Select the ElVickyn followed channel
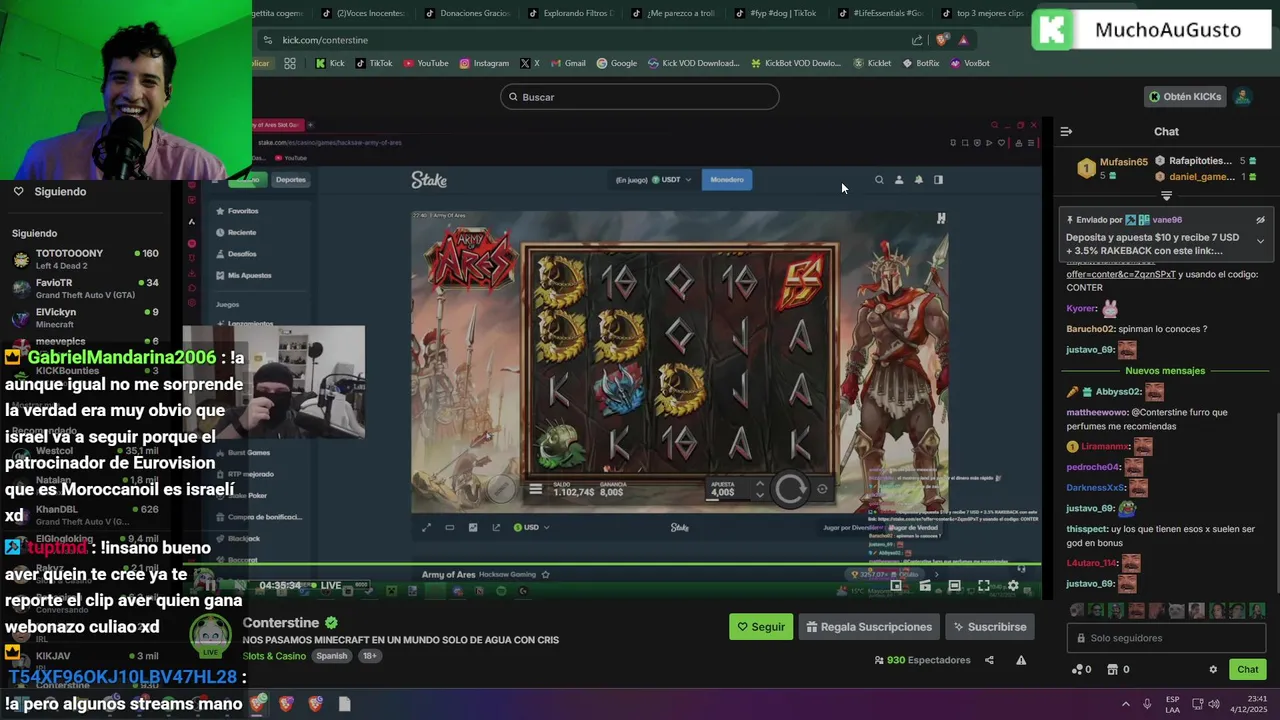This screenshot has height=720, width=1280. point(85,317)
